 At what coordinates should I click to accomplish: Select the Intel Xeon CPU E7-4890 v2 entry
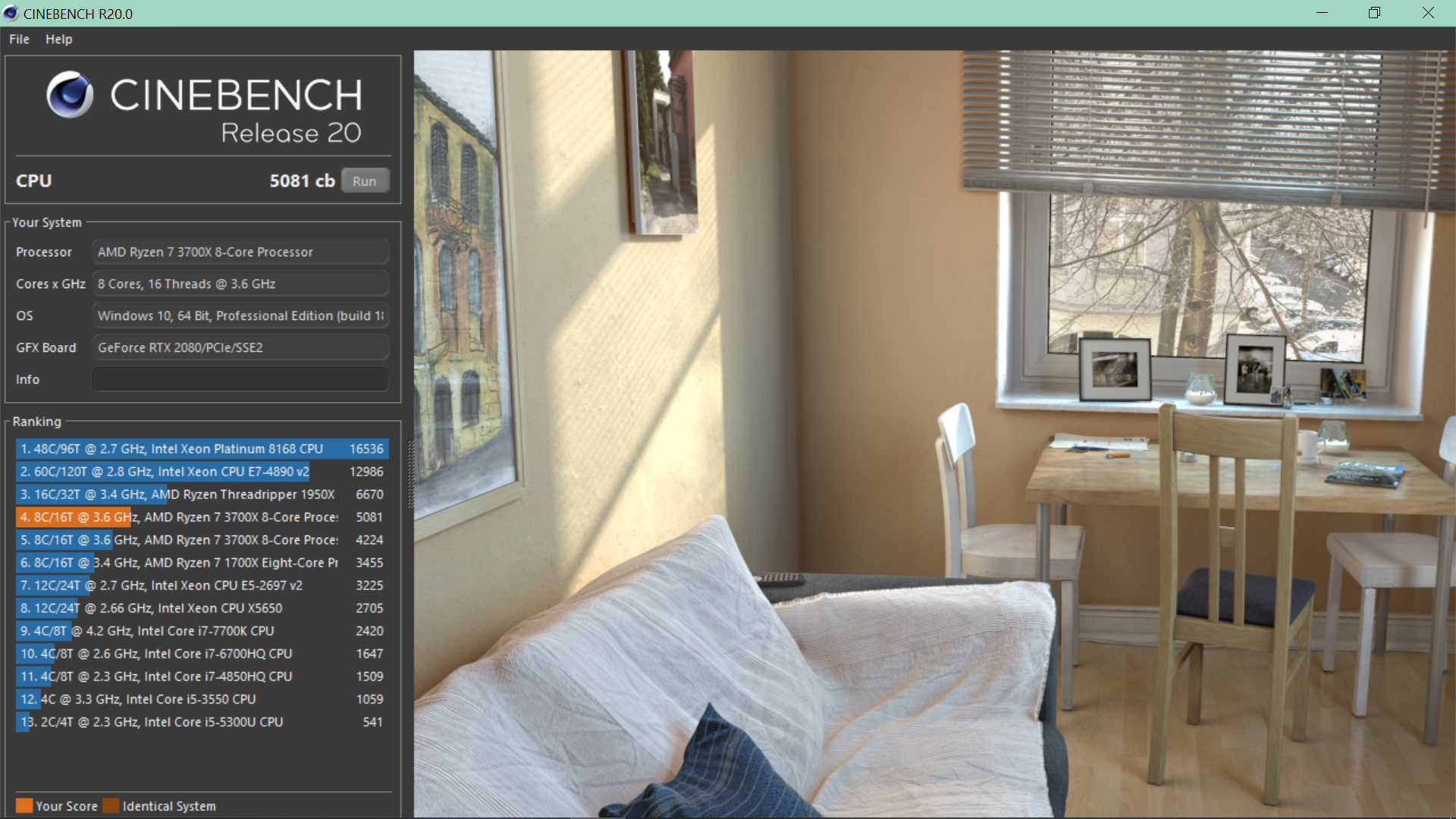click(x=201, y=471)
